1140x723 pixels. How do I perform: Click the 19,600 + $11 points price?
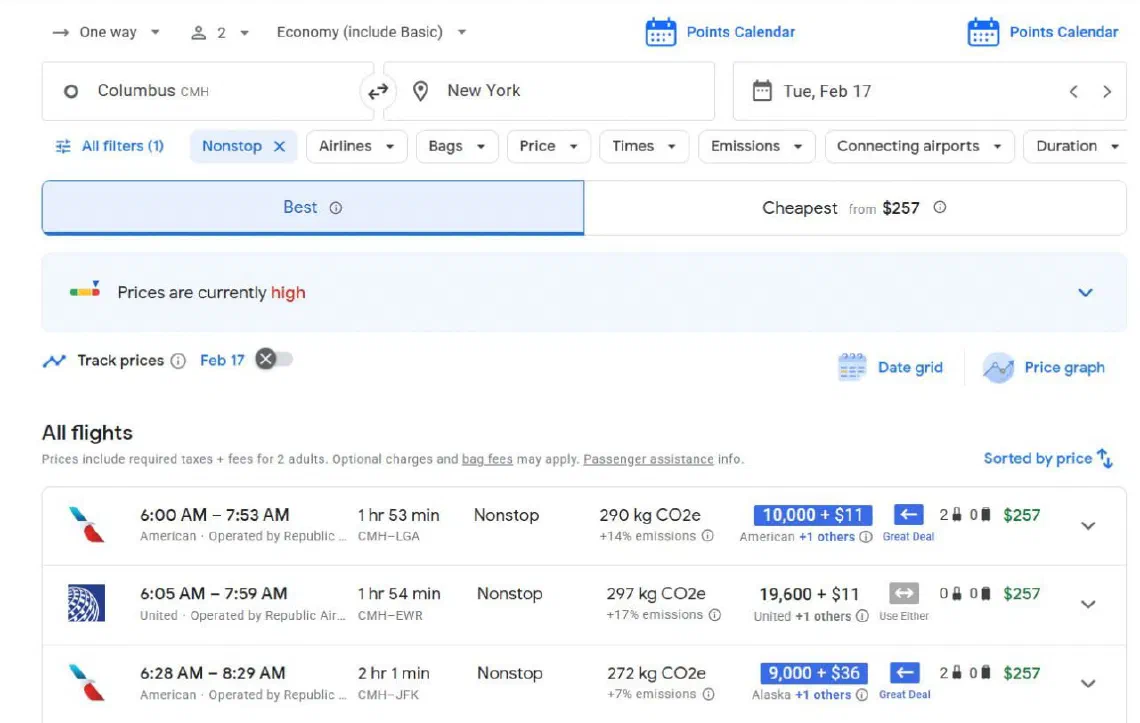pyautogui.click(x=809, y=594)
